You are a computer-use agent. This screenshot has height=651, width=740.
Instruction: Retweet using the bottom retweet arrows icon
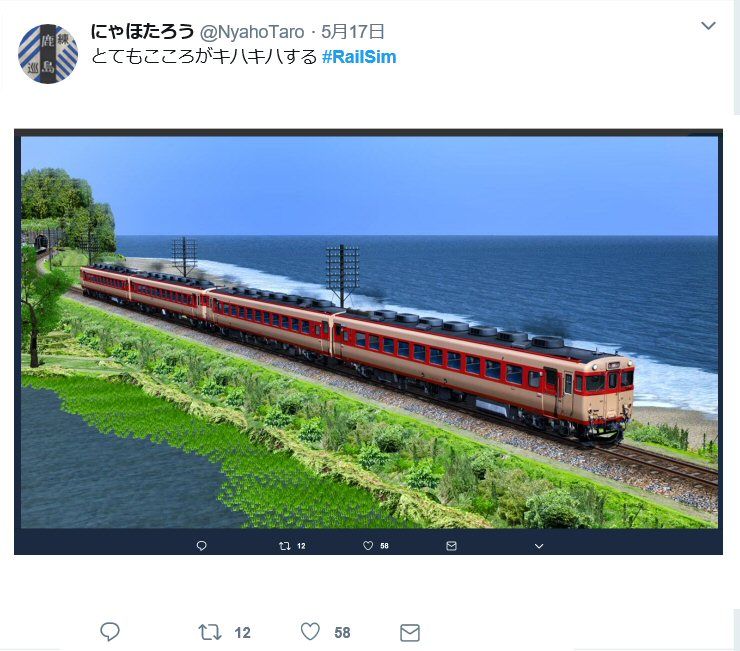[x=210, y=632]
